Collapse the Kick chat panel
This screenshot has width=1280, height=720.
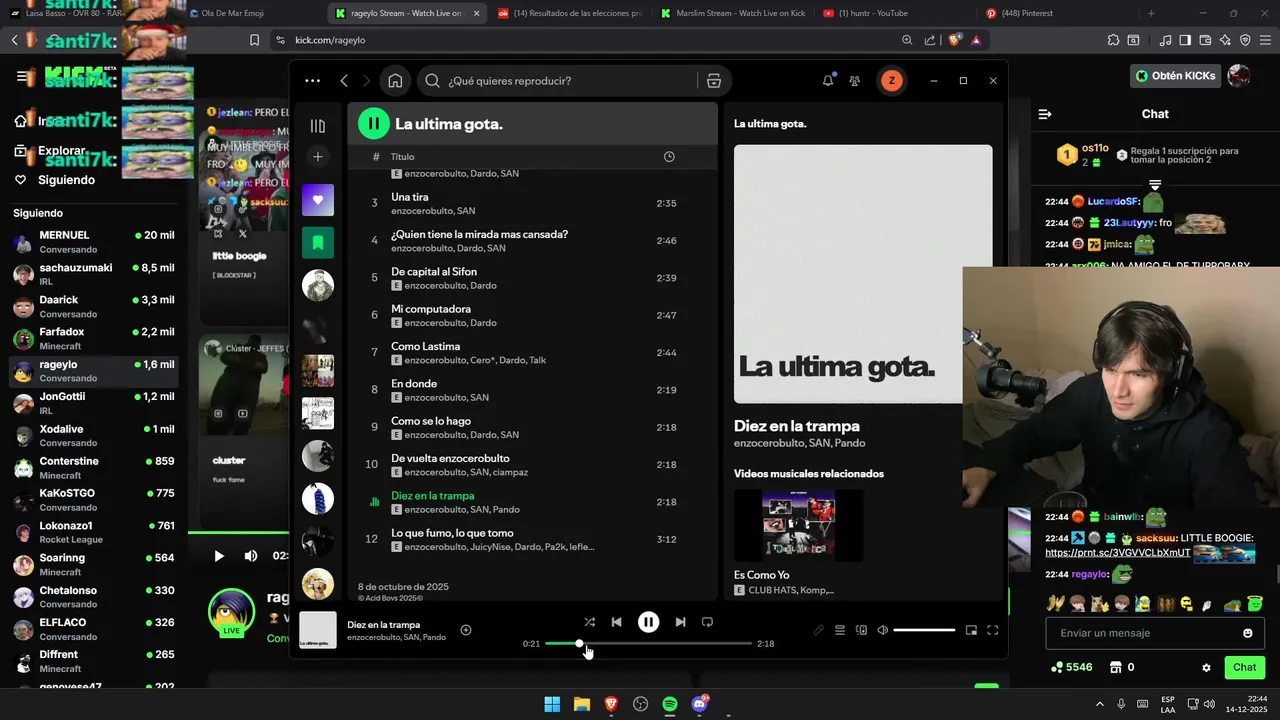[1045, 114]
